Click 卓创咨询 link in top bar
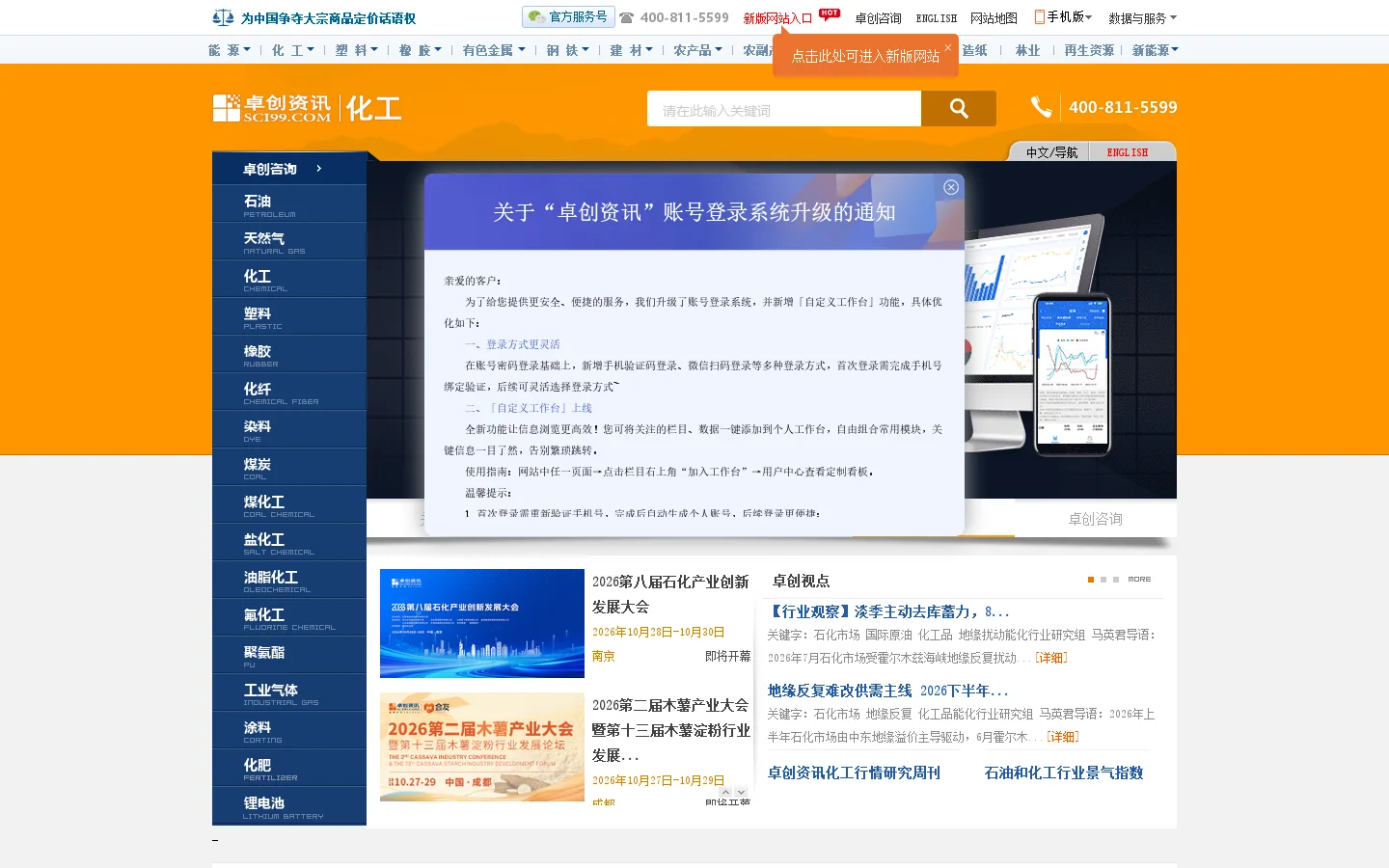Image resolution: width=1389 pixels, height=868 pixels. click(x=878, y=18)
